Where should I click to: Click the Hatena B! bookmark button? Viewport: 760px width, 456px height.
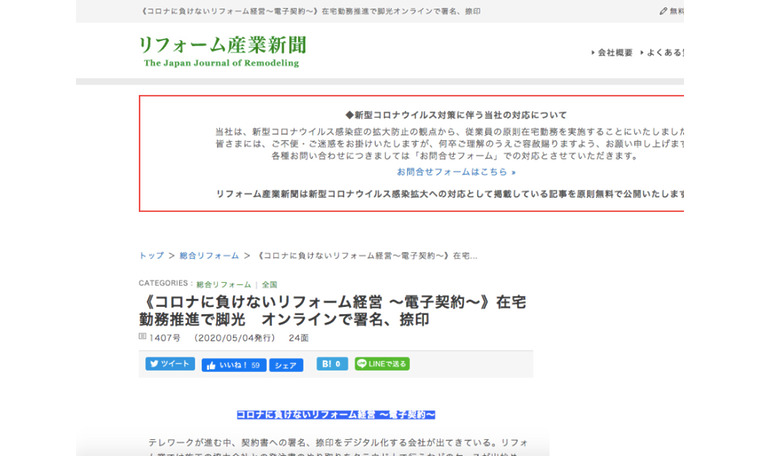point(331,365)
